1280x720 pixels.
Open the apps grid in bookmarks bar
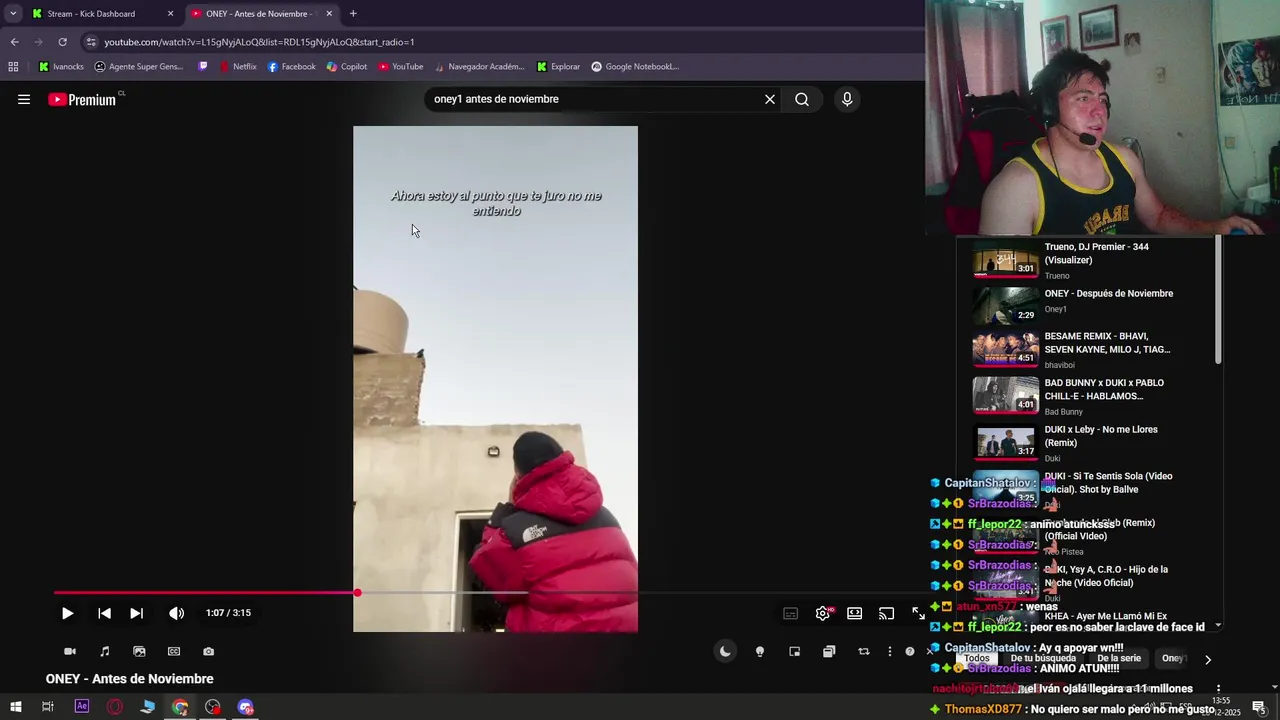coord(13,67)
